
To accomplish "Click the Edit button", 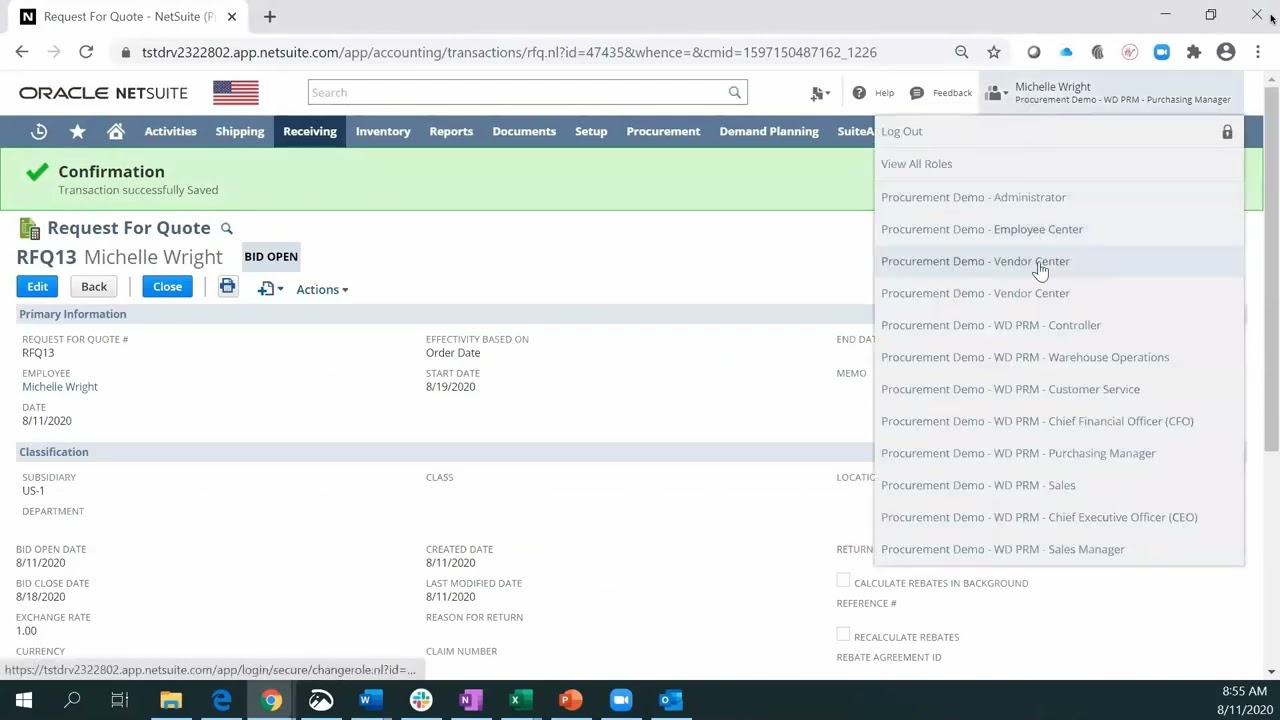I will coord(37,287).
